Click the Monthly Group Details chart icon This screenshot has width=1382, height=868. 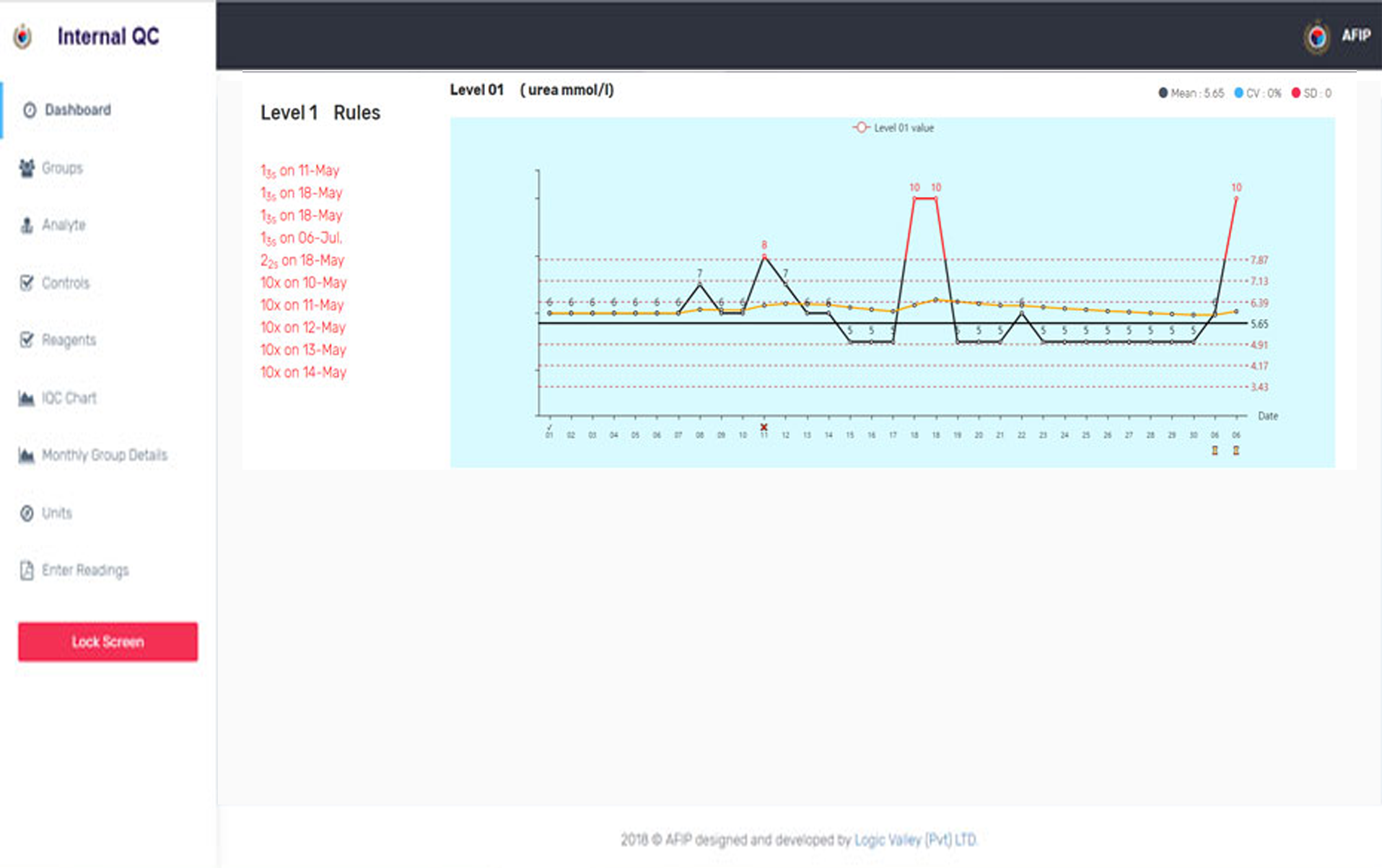[x=27, y=455]
